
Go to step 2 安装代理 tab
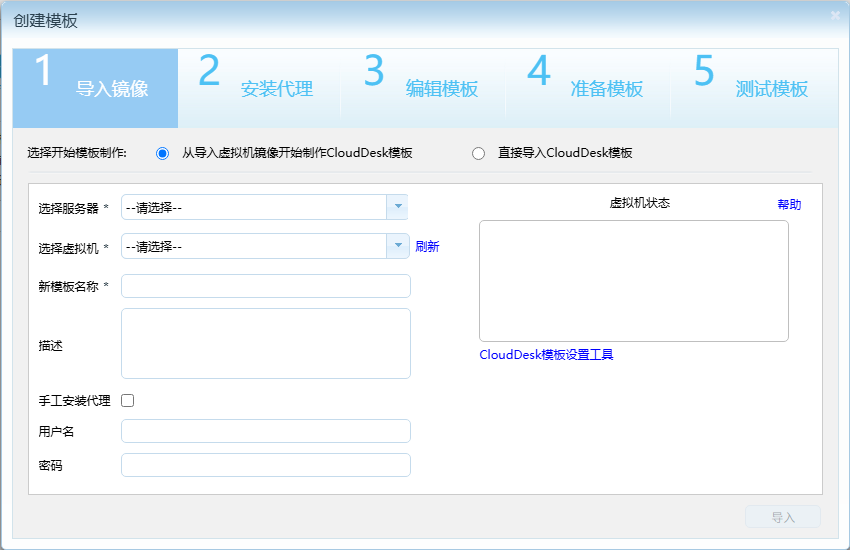coord(260,88)
